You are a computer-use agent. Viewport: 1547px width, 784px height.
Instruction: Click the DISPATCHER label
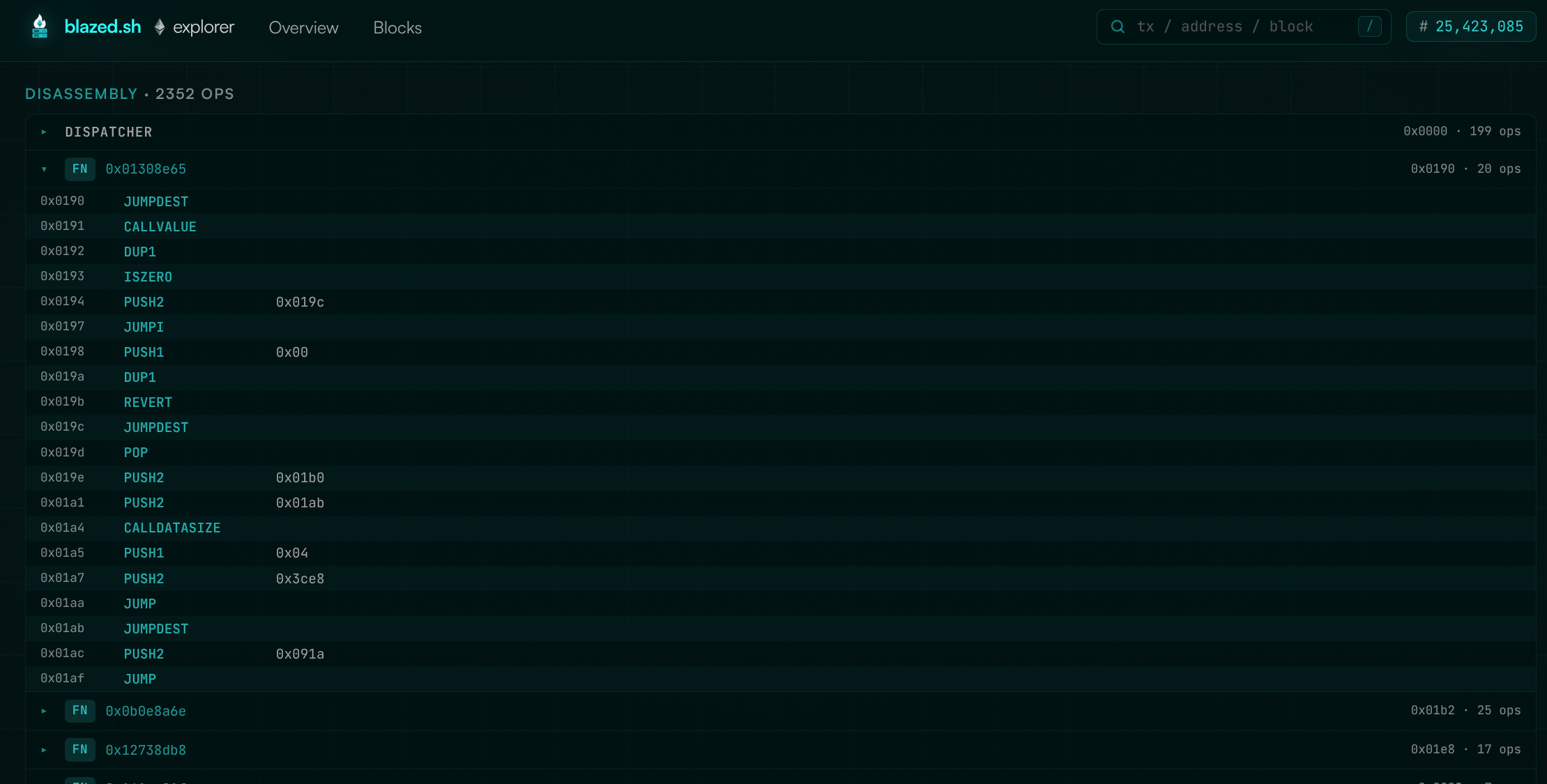pyautogui.click(x=109, y=132)
